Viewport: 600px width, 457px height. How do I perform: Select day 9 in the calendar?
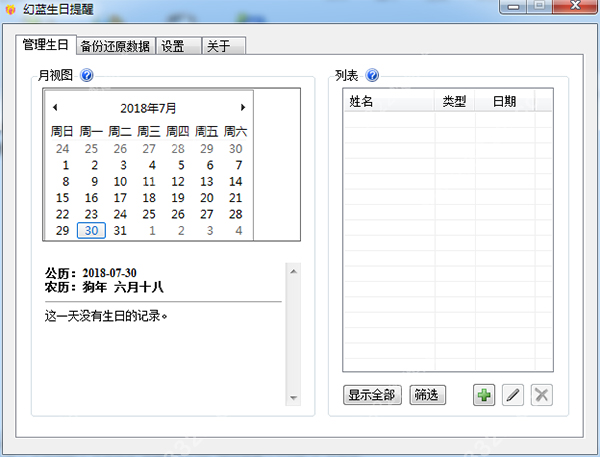95,181
